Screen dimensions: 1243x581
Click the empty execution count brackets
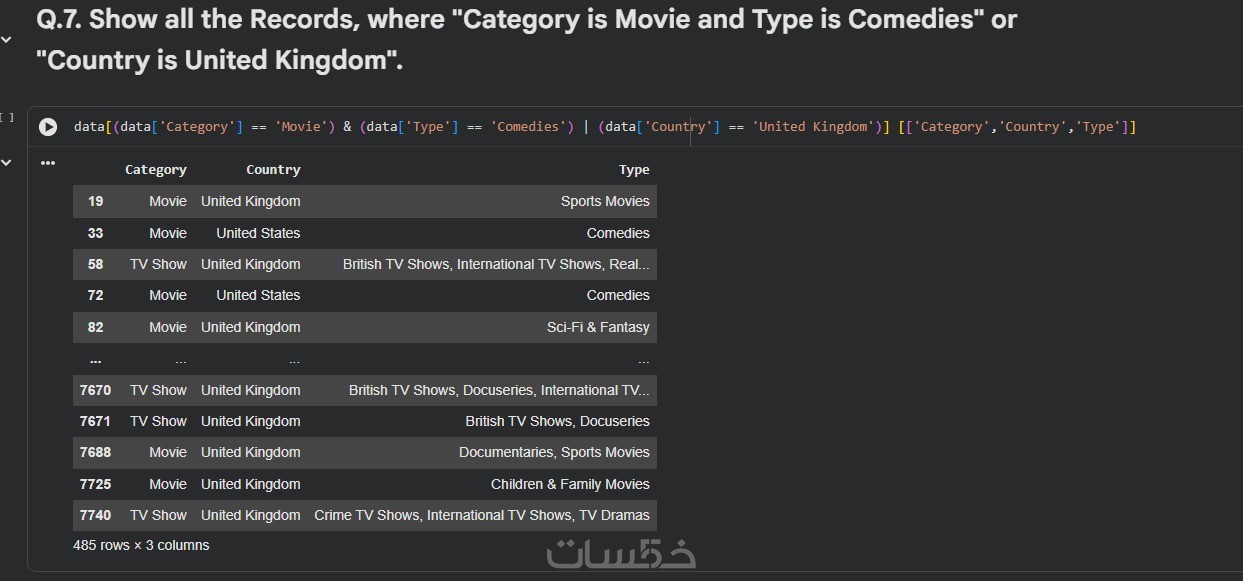pos(7,118)
